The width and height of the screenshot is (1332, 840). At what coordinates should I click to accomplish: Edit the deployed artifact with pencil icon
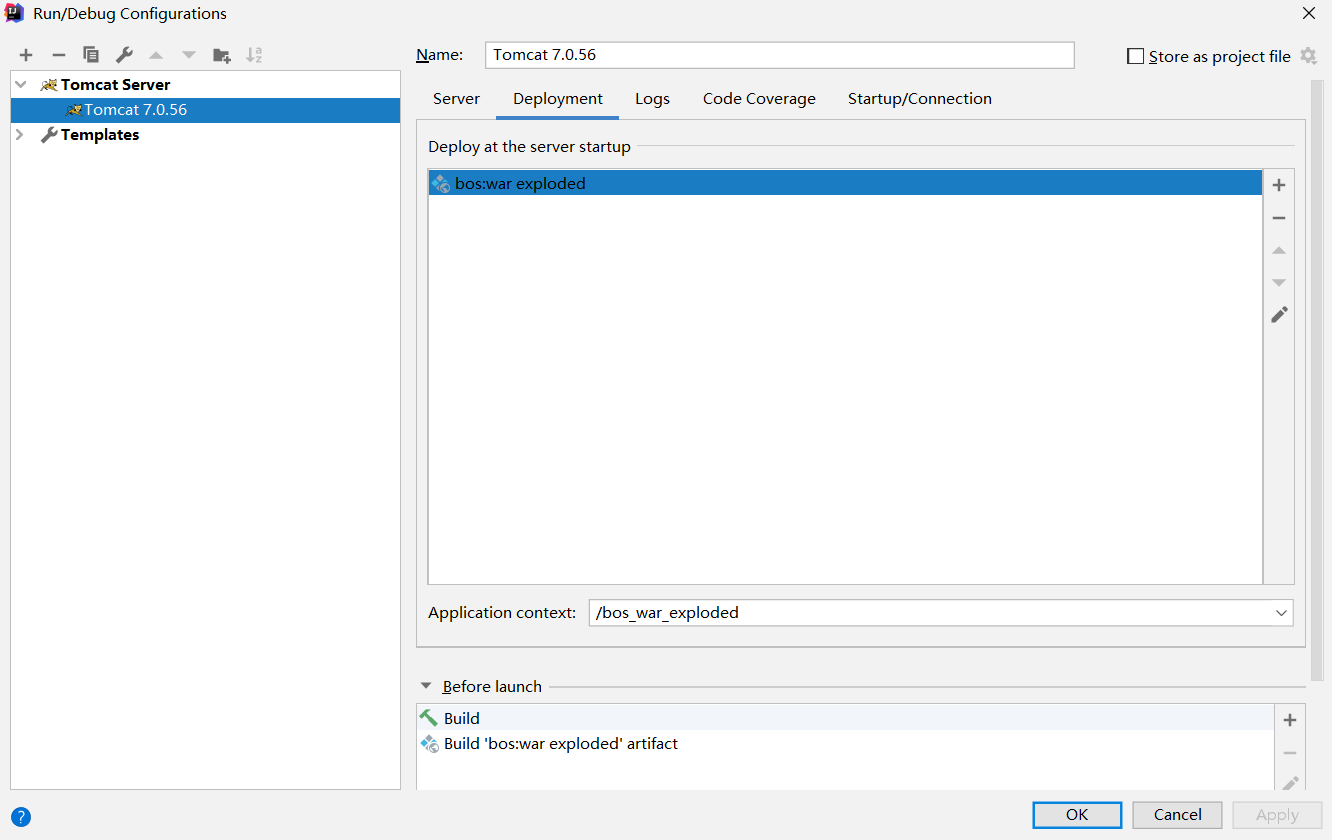(x=1279, y=315)
